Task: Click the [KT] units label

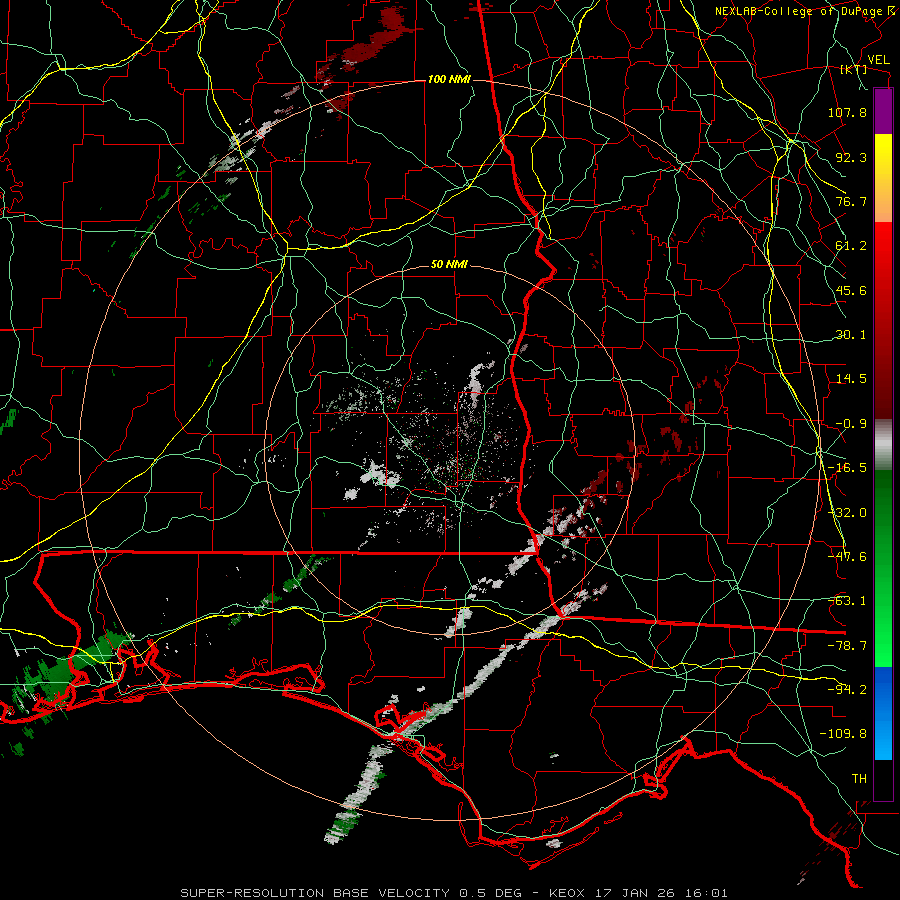Action: click(x=853, y=69)
